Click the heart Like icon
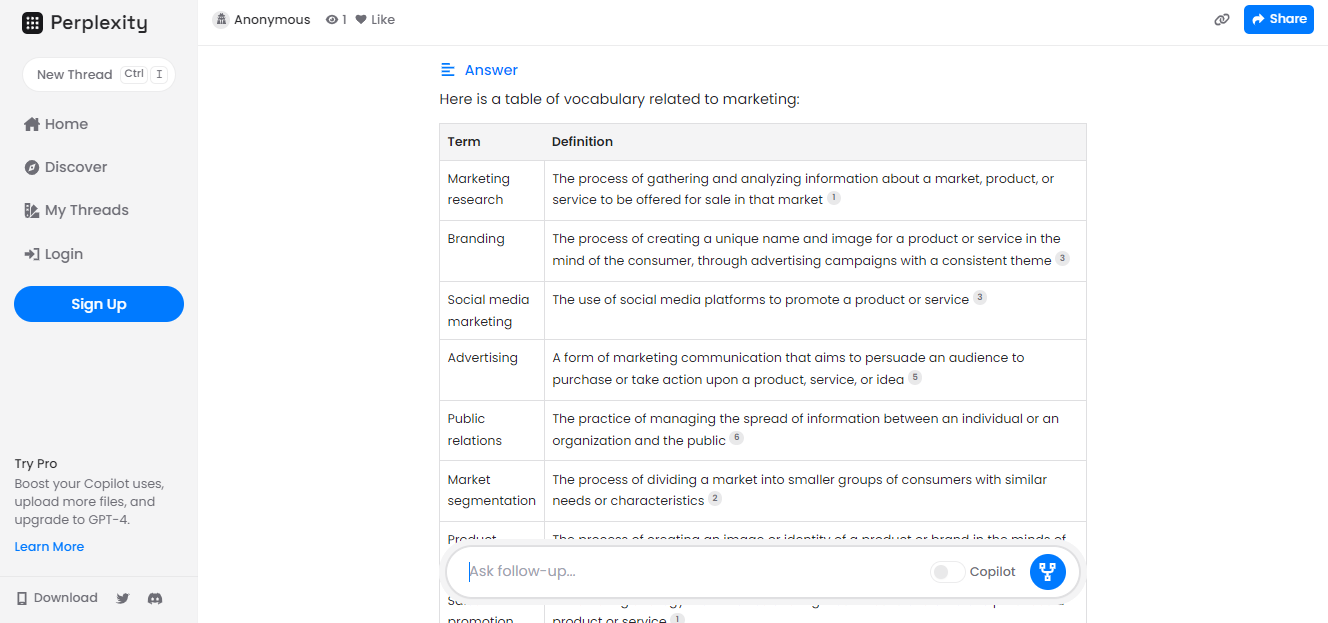The width and height of the screenshot is (1328, 623). [x=361, y=19]
